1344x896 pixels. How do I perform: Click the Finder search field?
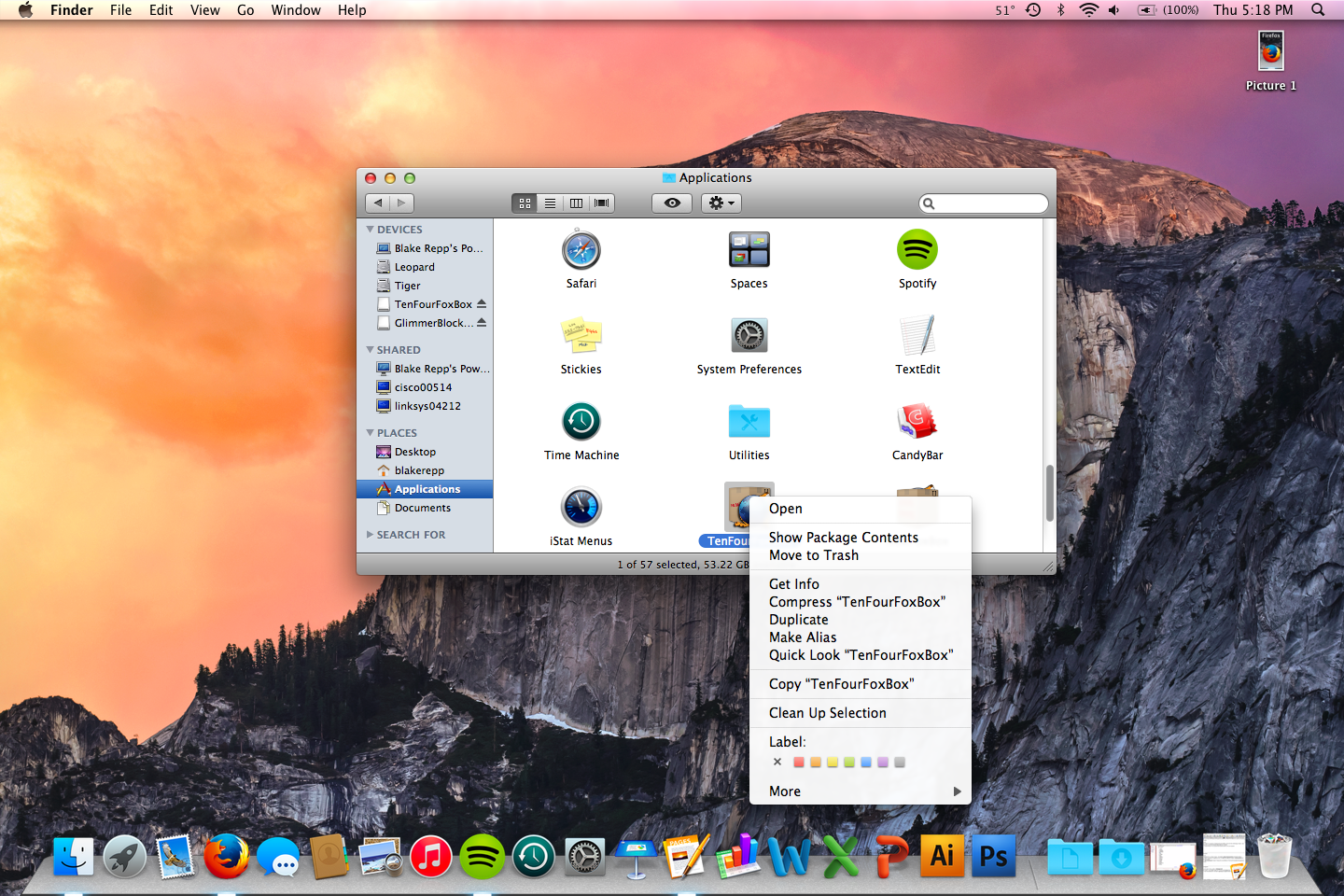coord(984,203)
